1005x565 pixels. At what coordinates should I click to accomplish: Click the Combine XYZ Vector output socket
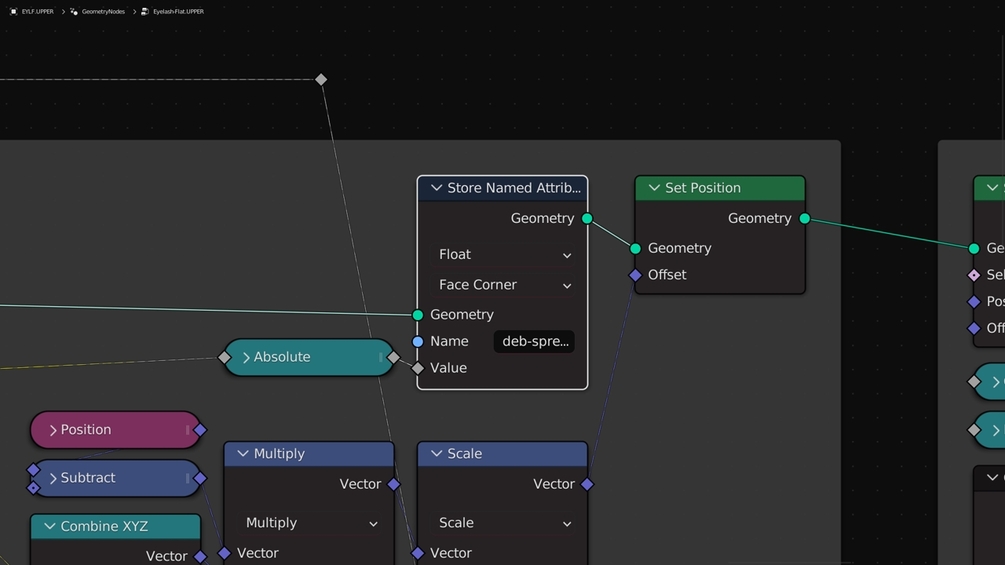pyautogui.click(x=200, y=557)
